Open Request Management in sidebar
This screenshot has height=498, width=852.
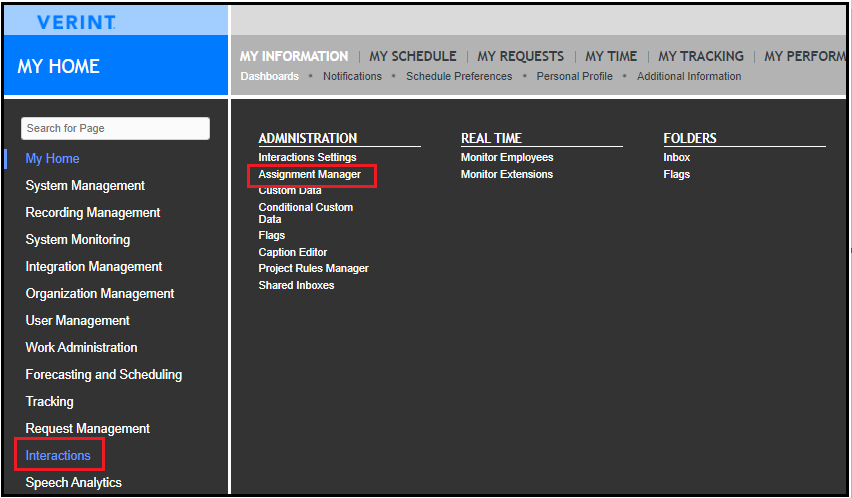pos(87,428)
